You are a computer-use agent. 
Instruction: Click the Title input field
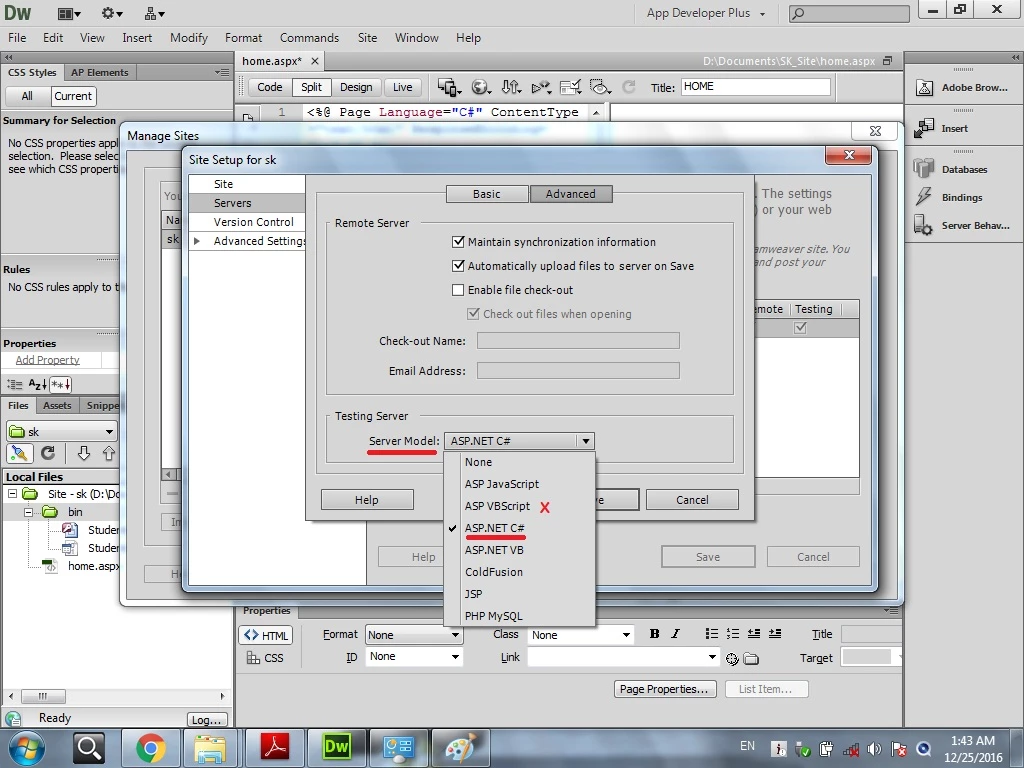point(756,86)
